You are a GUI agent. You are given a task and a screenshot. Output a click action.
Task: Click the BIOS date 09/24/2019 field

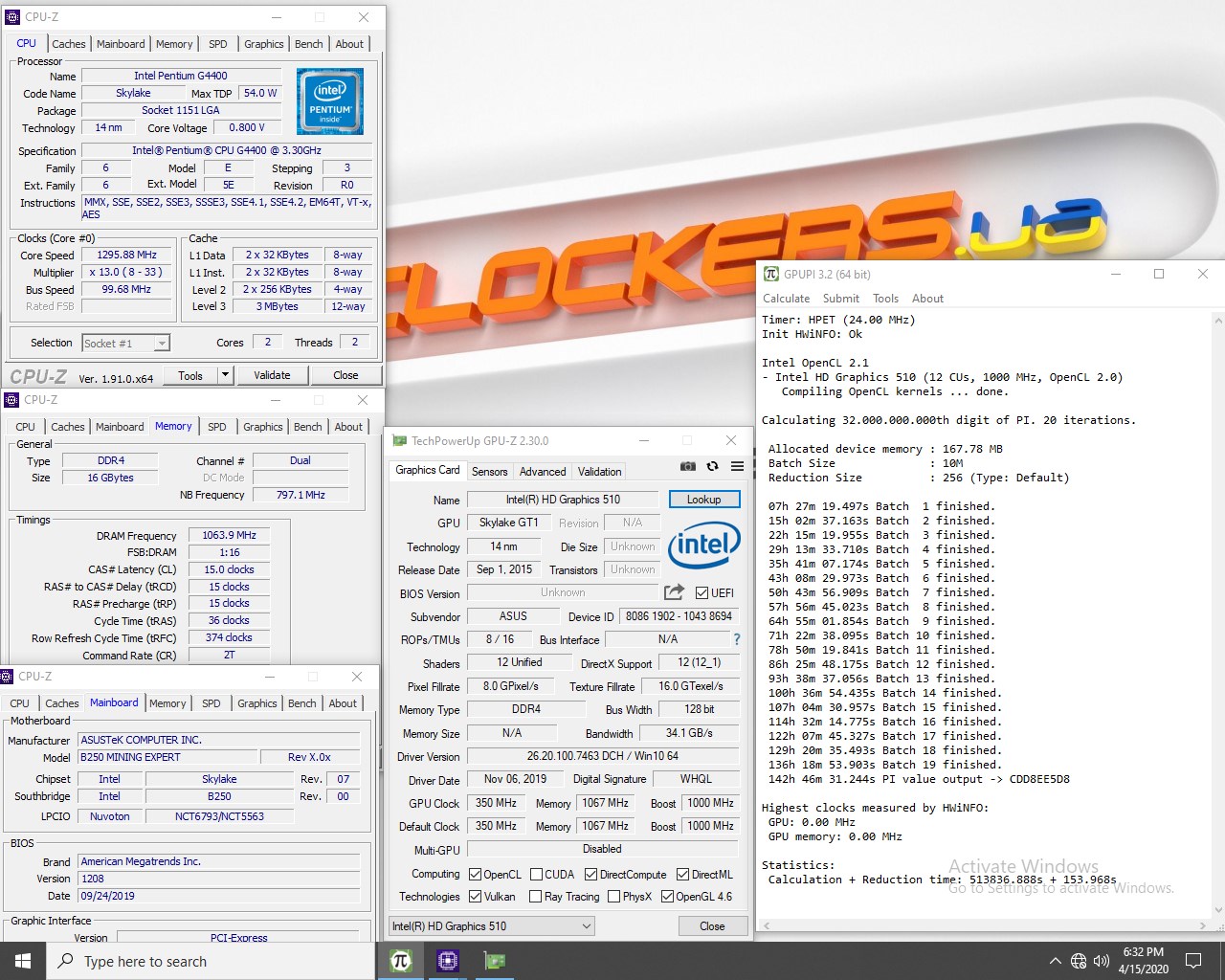click(219, 896)
